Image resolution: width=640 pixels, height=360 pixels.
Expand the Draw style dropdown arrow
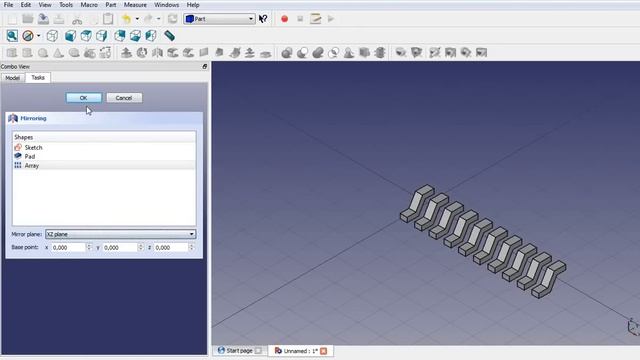pos(38,36)
